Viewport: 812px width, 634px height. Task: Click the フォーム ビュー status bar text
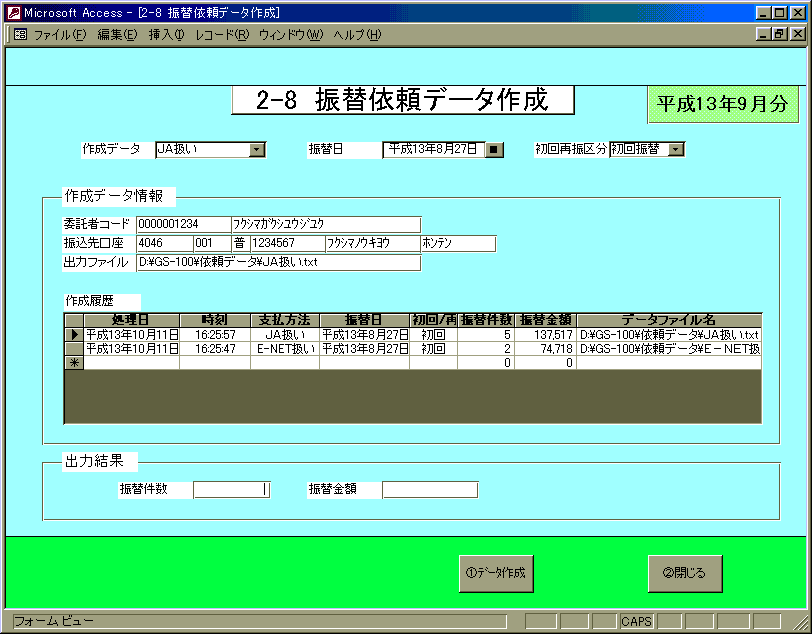[x=53, y=621]
